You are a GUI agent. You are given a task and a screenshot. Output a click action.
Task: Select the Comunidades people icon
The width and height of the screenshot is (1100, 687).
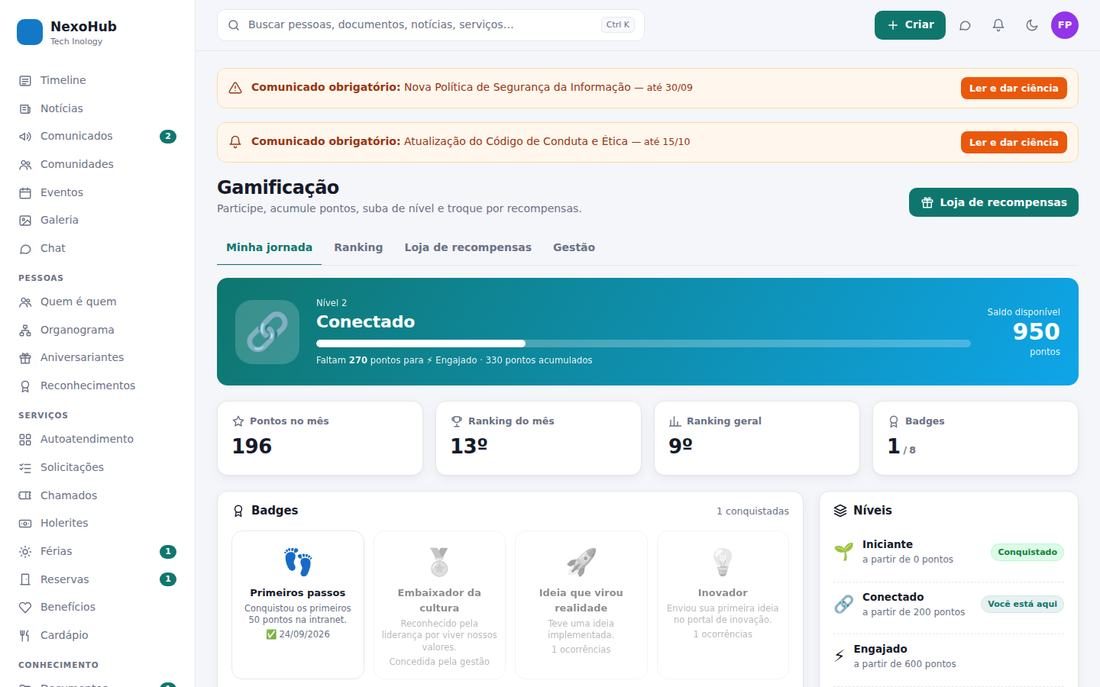click(25, 165)
